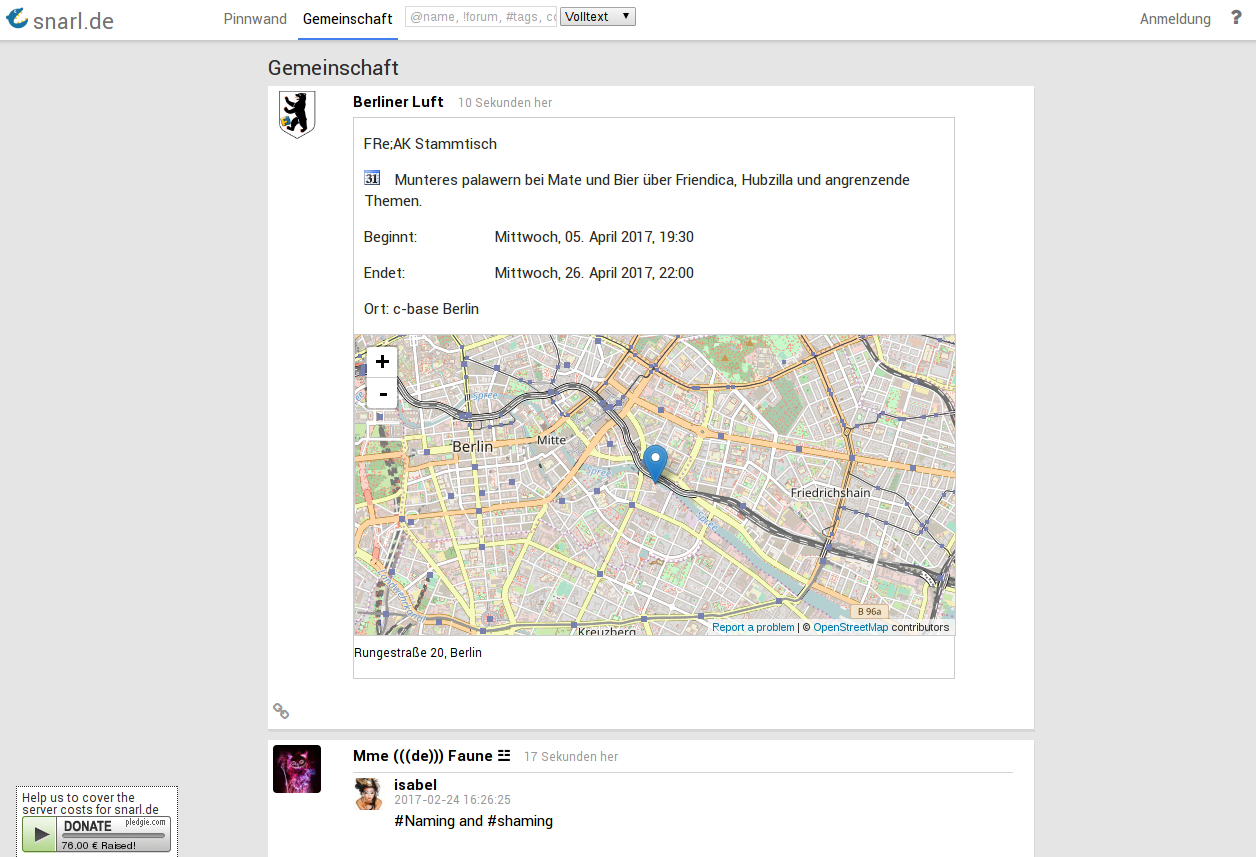Click the calendar event icon in the Stammtisch post
The image size is (1256, 857).
371,177
